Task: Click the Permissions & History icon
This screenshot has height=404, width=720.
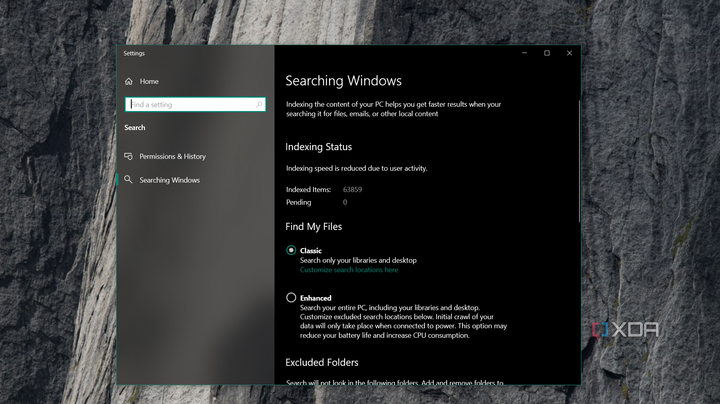Action: [129, 156]
